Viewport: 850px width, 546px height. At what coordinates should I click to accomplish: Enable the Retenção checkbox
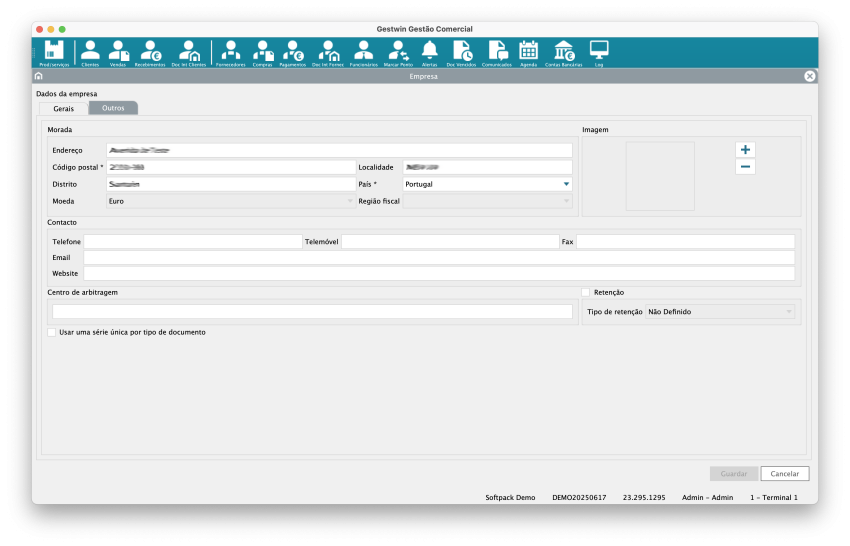(586, 292)
